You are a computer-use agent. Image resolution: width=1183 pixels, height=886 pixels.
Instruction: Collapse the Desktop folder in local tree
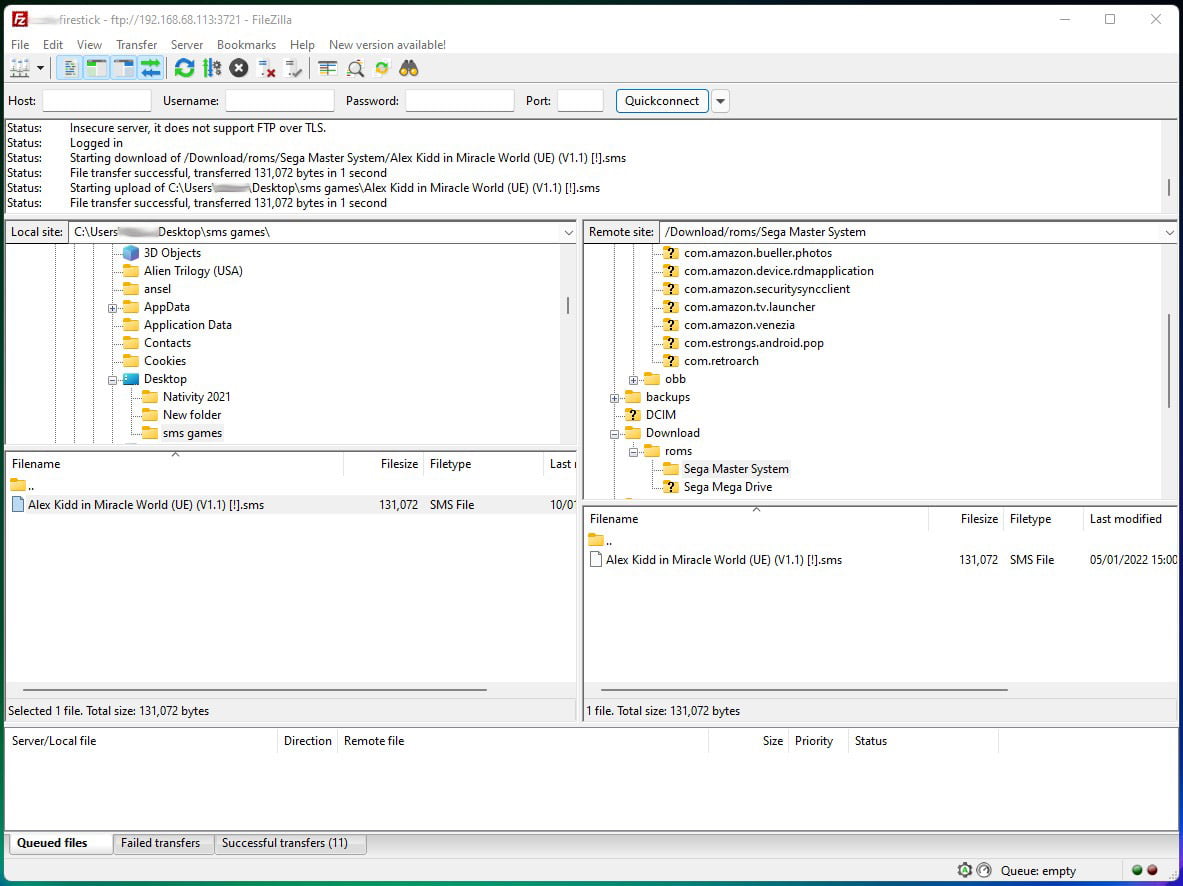112,380
